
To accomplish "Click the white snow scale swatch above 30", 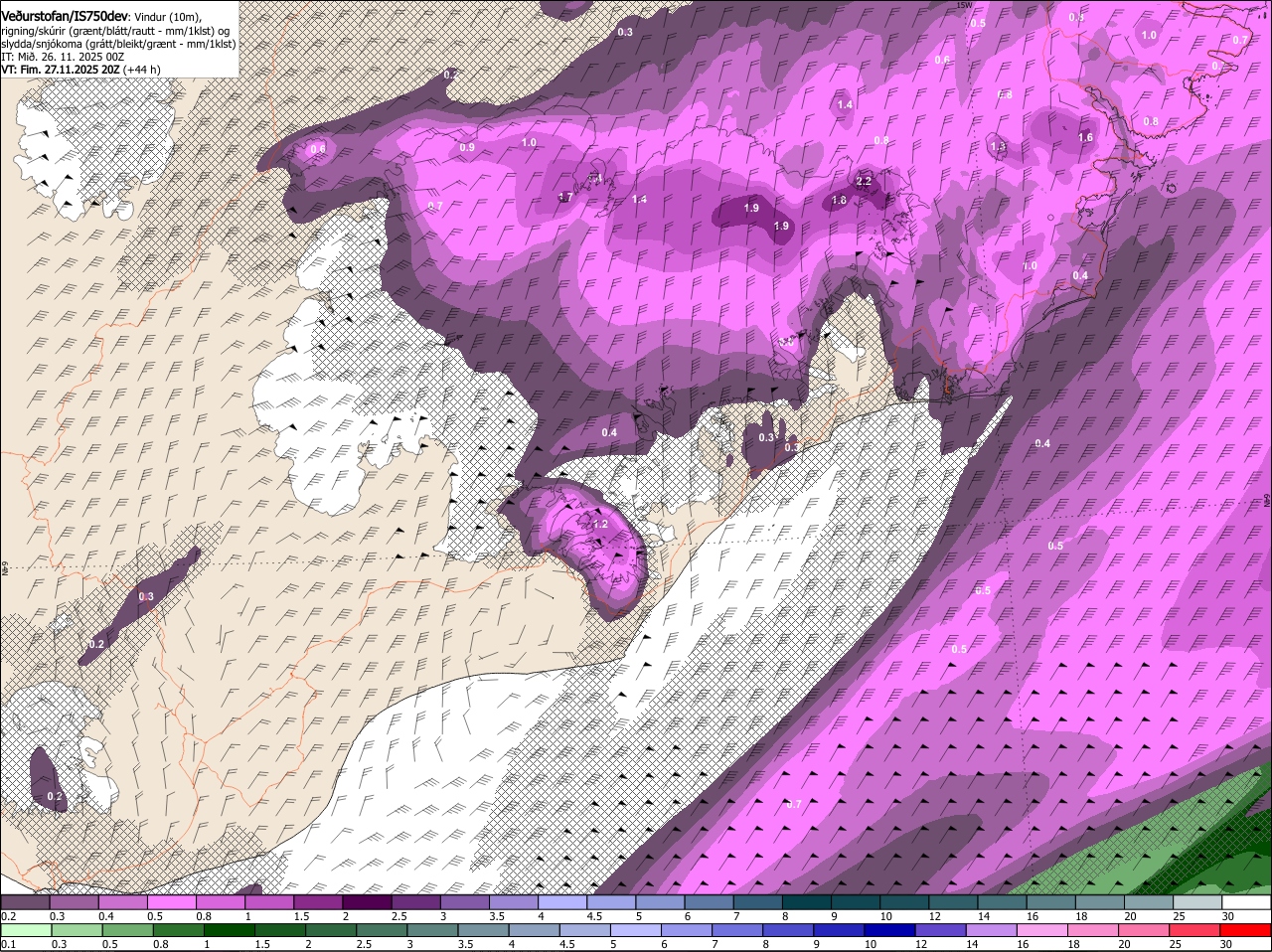I will click(1246, 902).
